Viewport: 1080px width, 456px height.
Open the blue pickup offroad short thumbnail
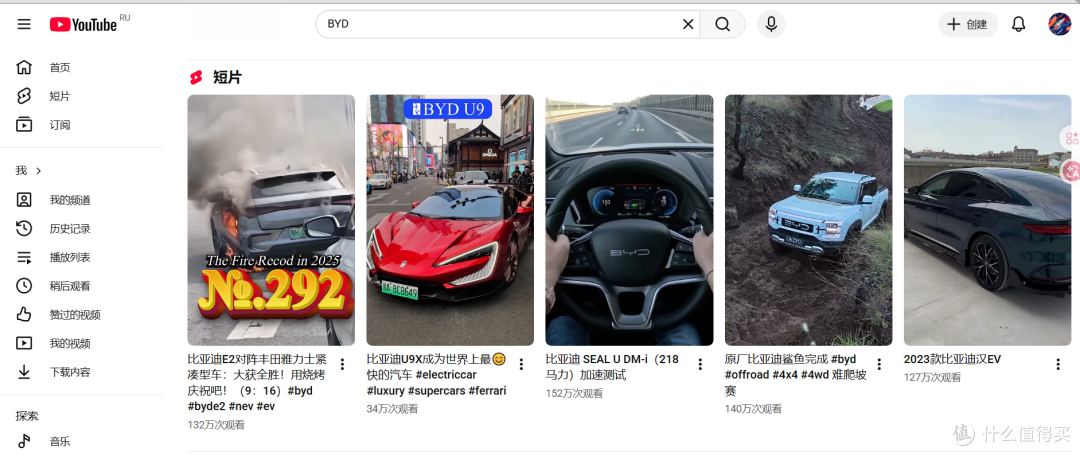pyautogui.click(x=808, y=220)
